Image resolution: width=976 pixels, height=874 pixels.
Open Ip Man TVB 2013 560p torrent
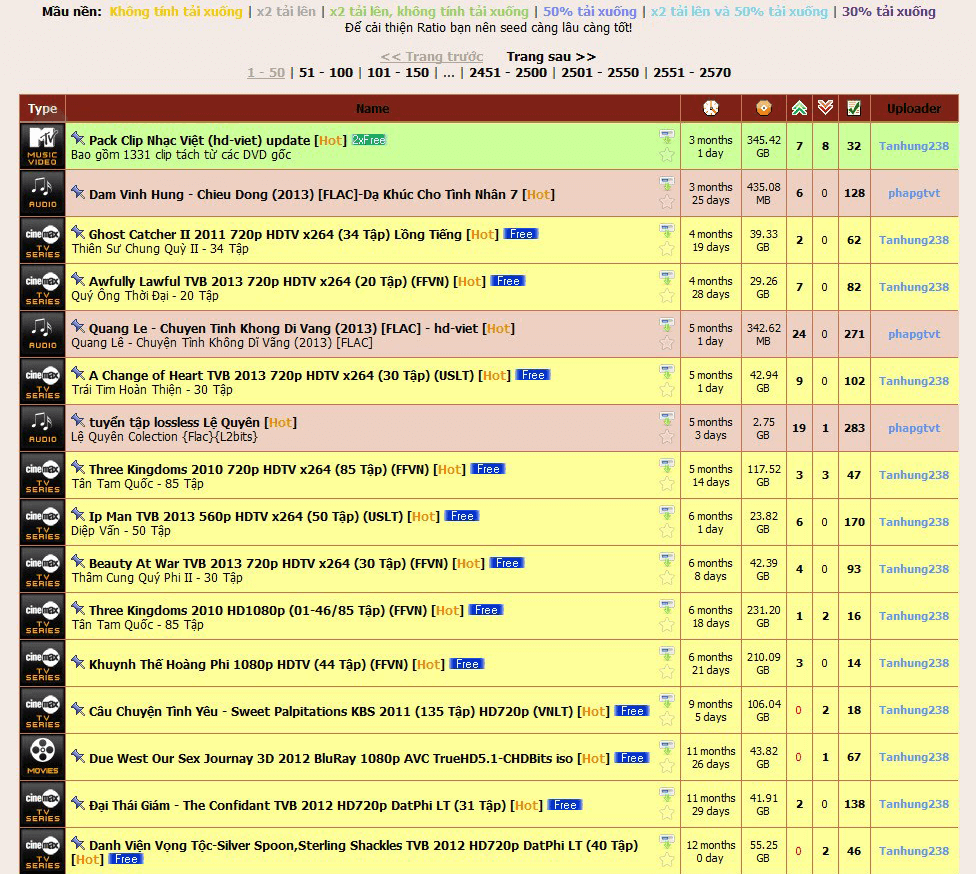point(246,517)
